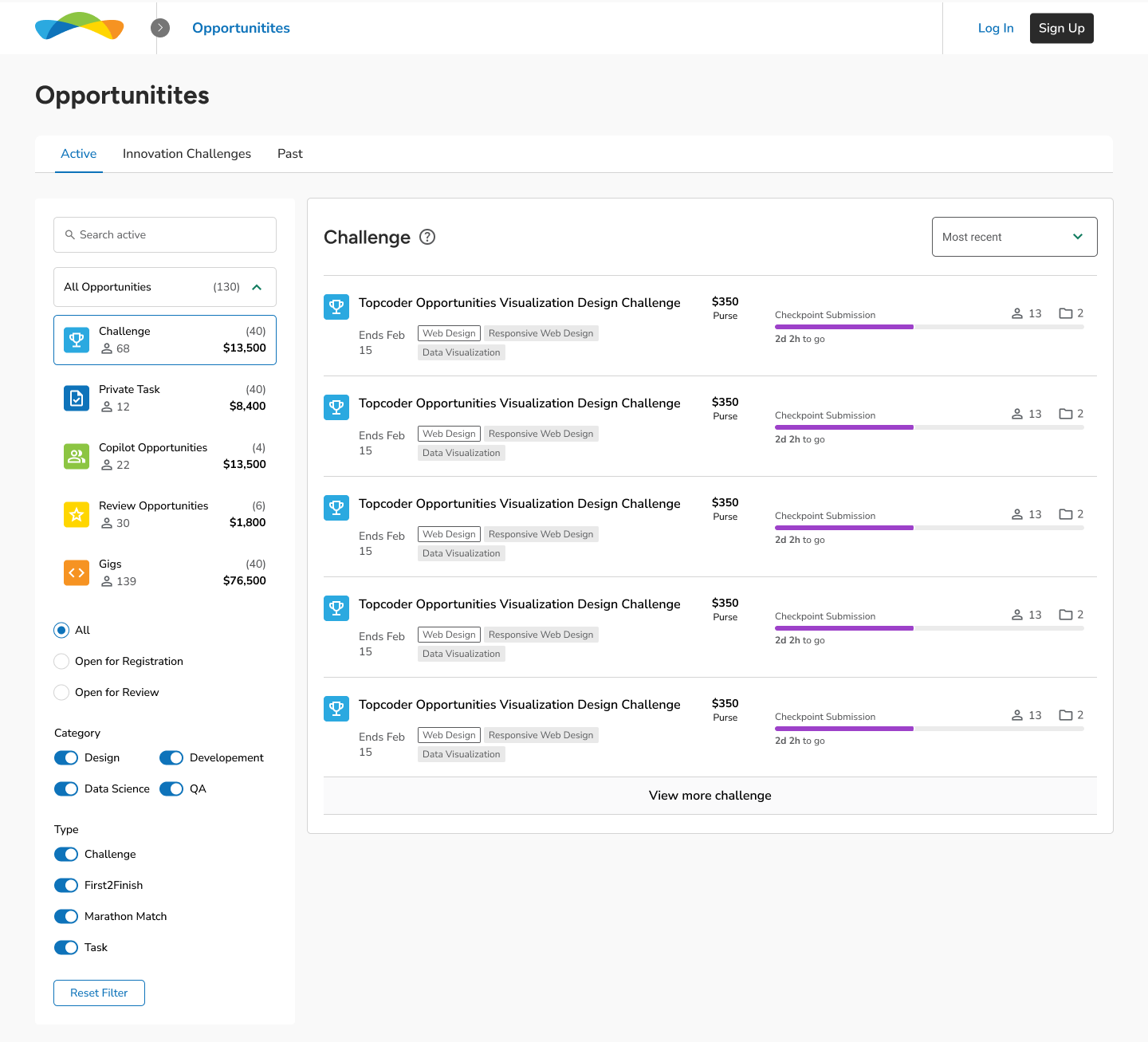Click the Private Task document icon
1148x1042 pixels.
point(77,398)
